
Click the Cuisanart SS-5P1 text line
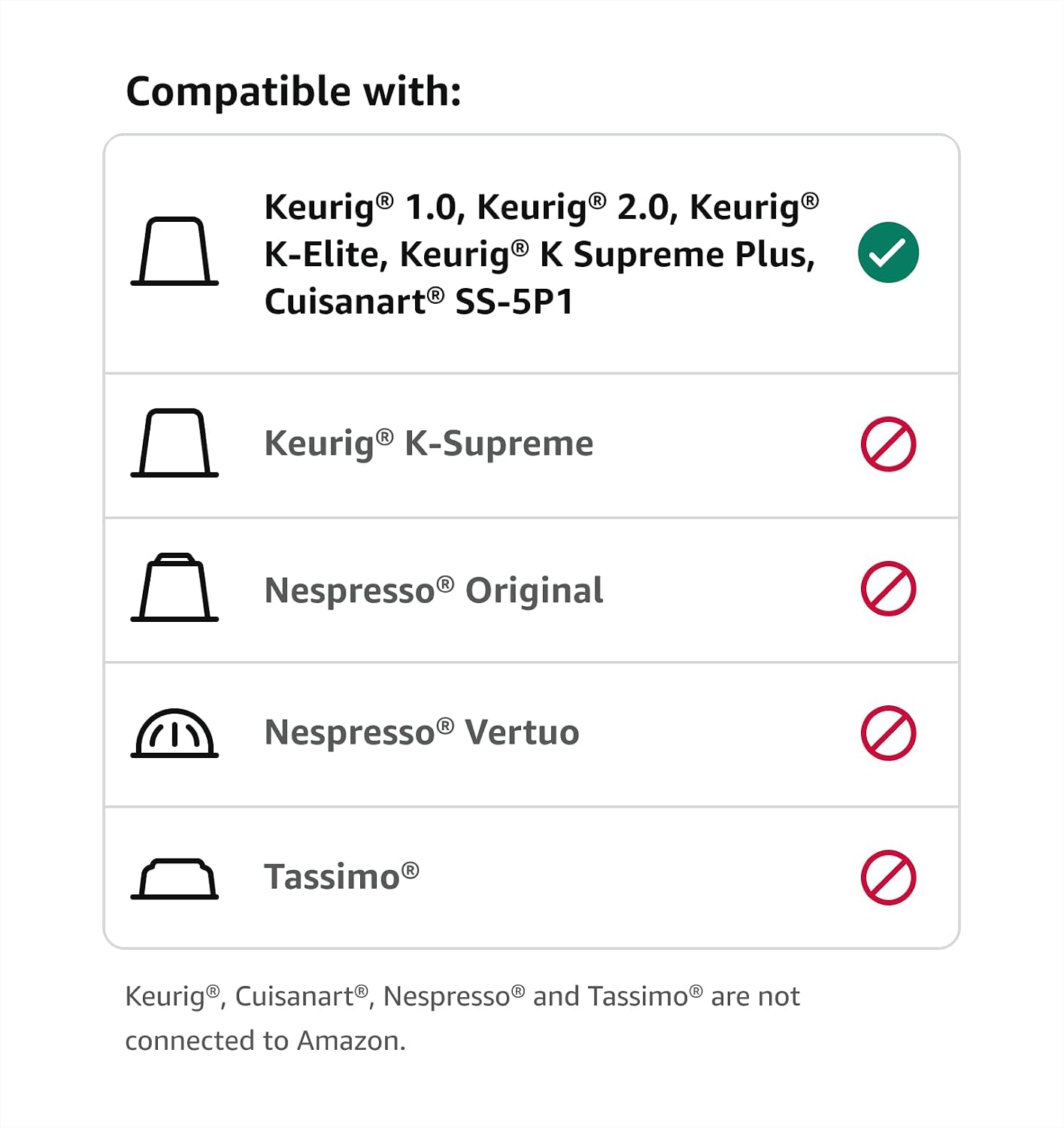click(x=419, y=302)
